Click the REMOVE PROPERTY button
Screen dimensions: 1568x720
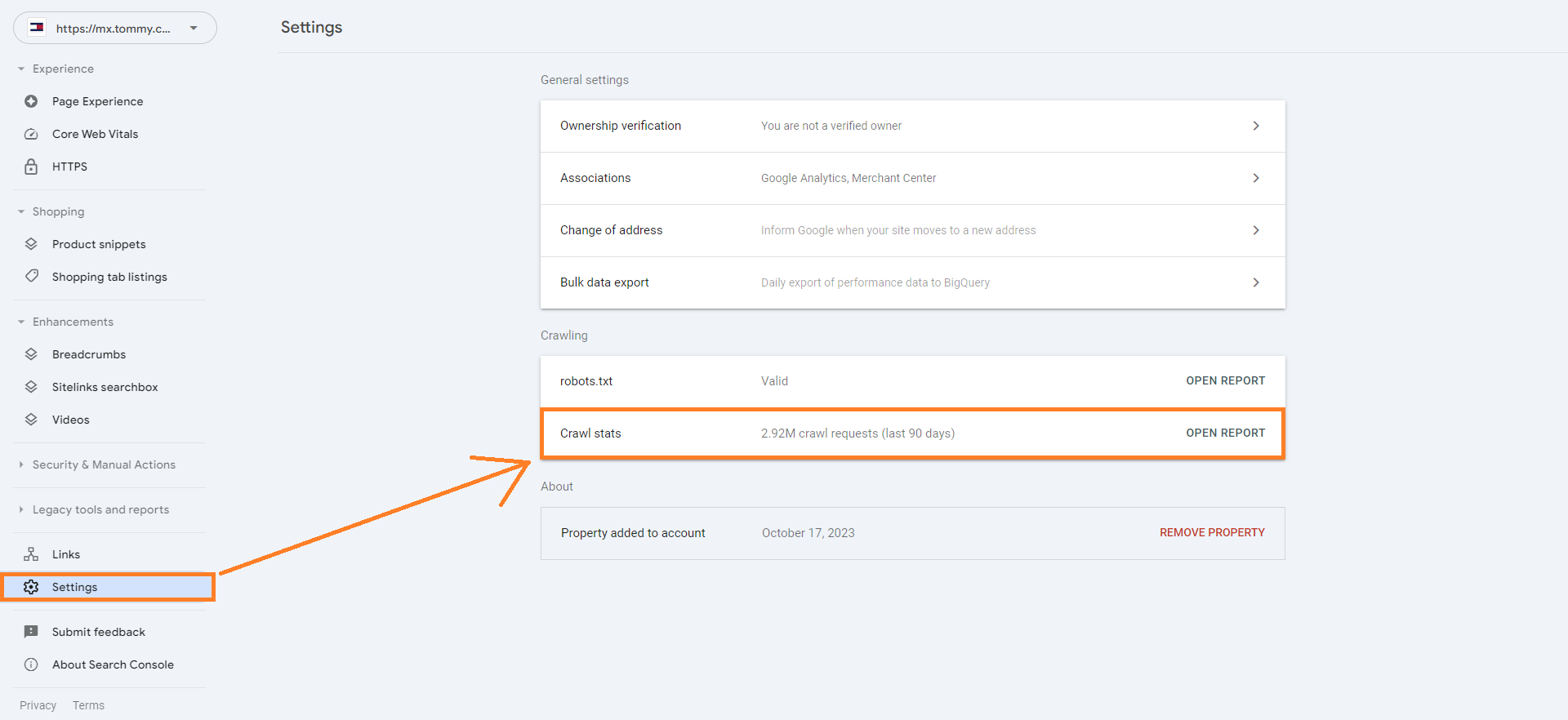[x=1212, y=533]
